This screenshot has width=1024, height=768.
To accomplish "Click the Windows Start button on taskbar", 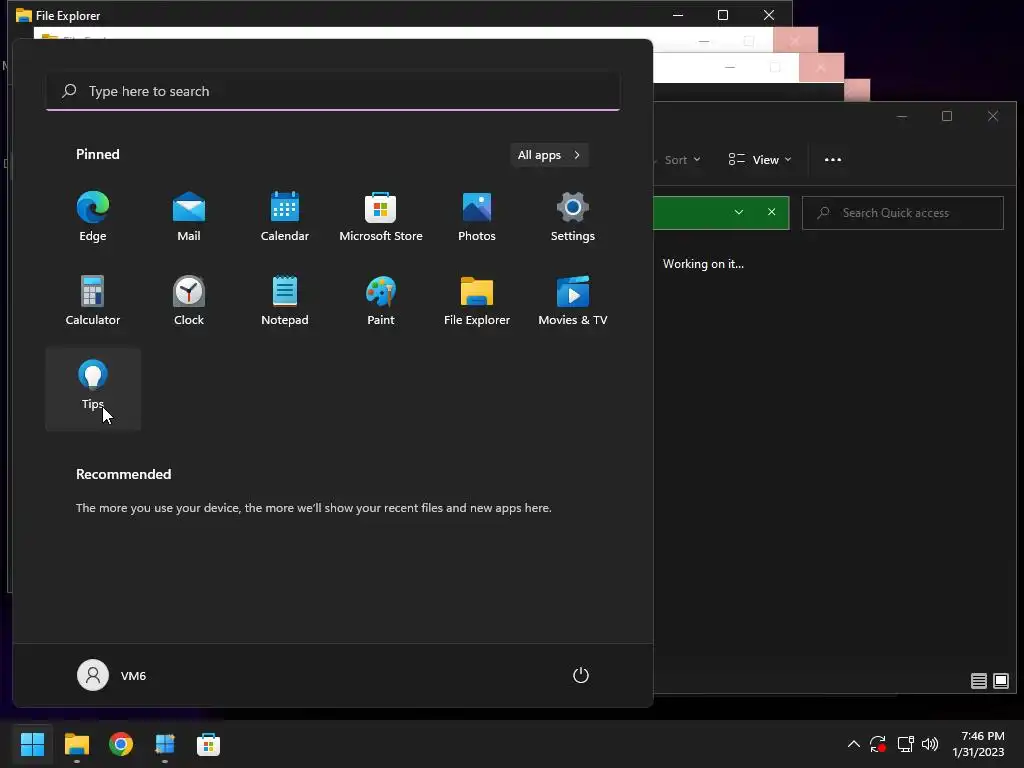I will pos(32,744).
